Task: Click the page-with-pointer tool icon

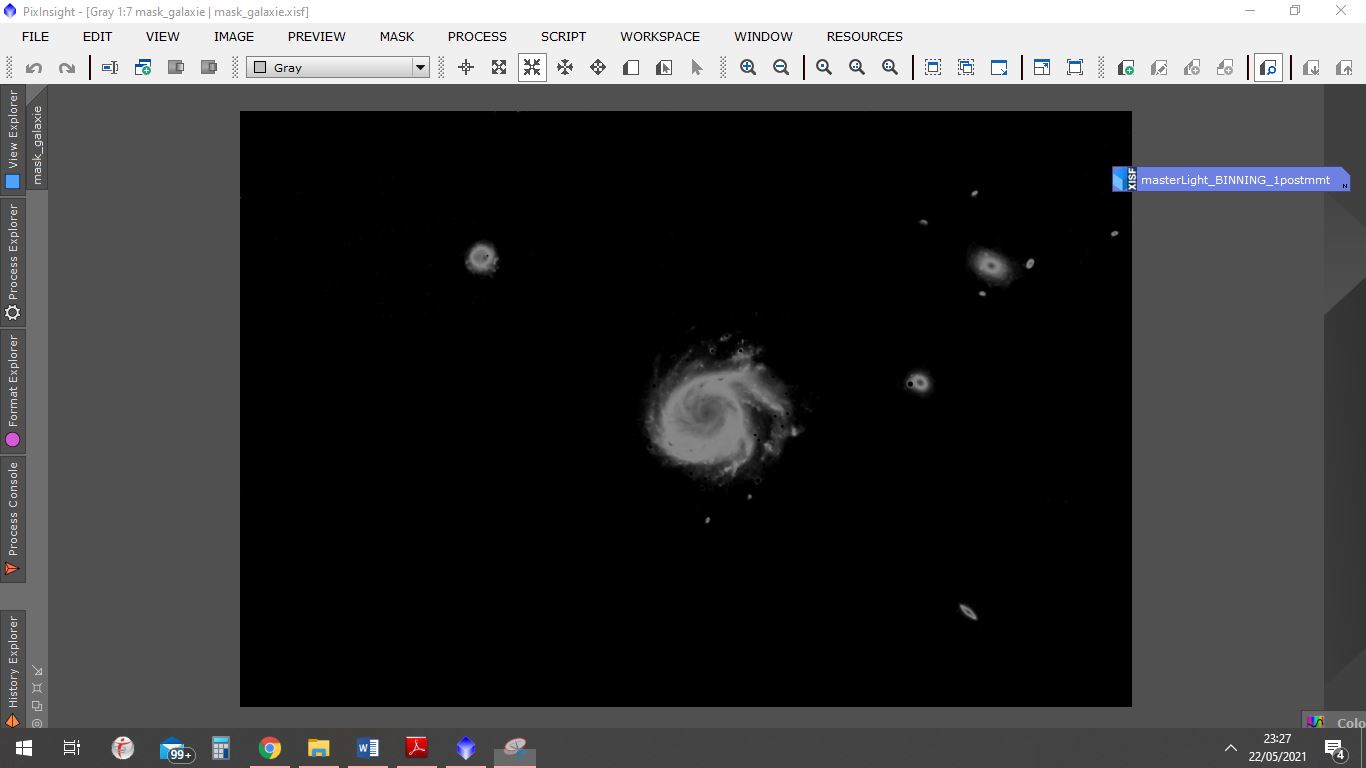Action: (x=664, y=68)
